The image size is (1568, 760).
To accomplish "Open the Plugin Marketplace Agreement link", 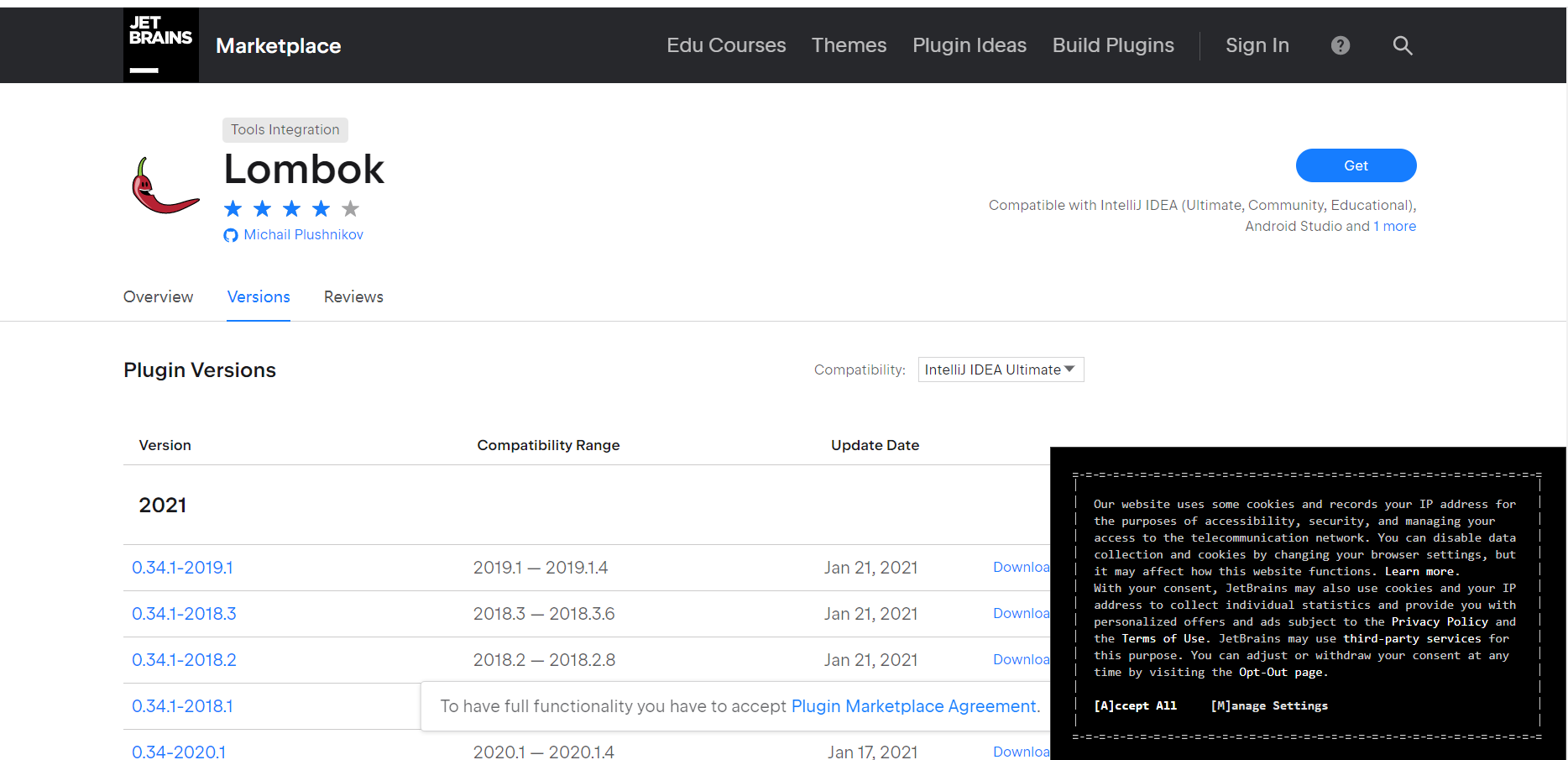I will coord(913,706).
